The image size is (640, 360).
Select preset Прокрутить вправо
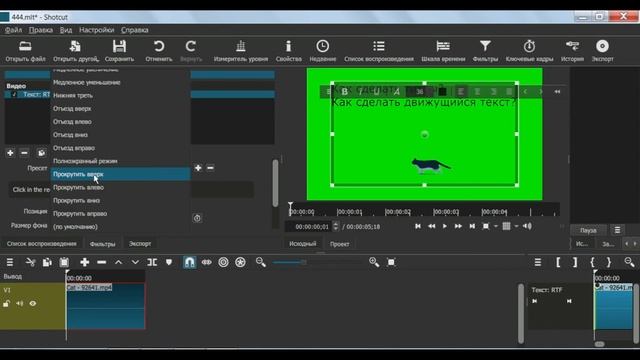pyautogui.click(x=120, y=213)
